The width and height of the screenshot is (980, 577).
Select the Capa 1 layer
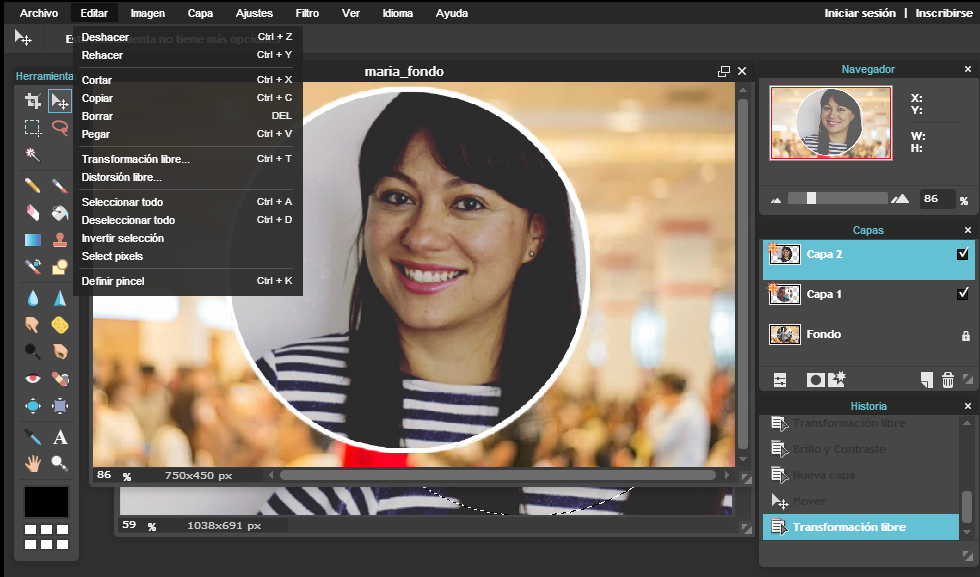(868, 294)
